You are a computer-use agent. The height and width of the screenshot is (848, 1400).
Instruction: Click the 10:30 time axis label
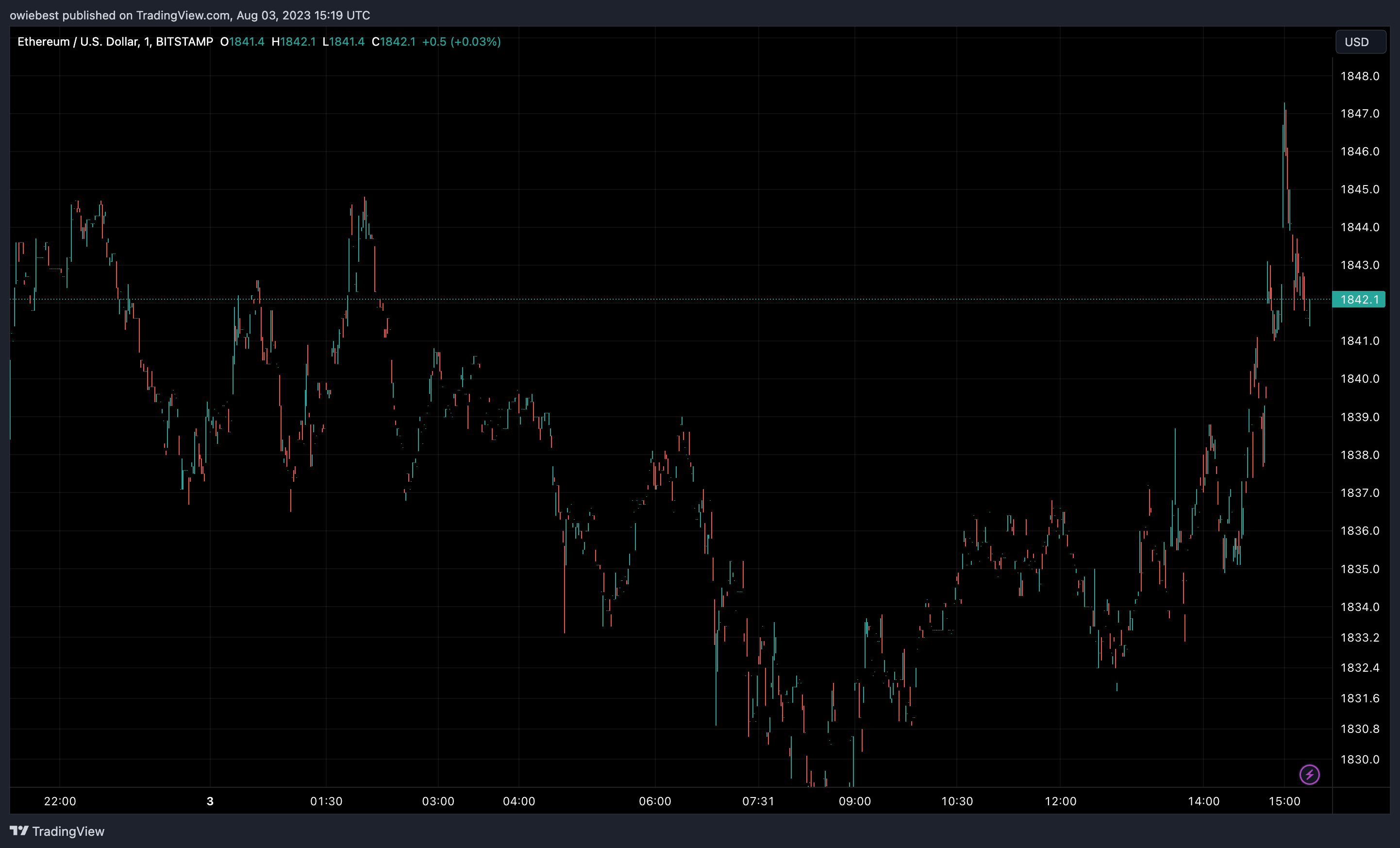click(x=957, y=801)
